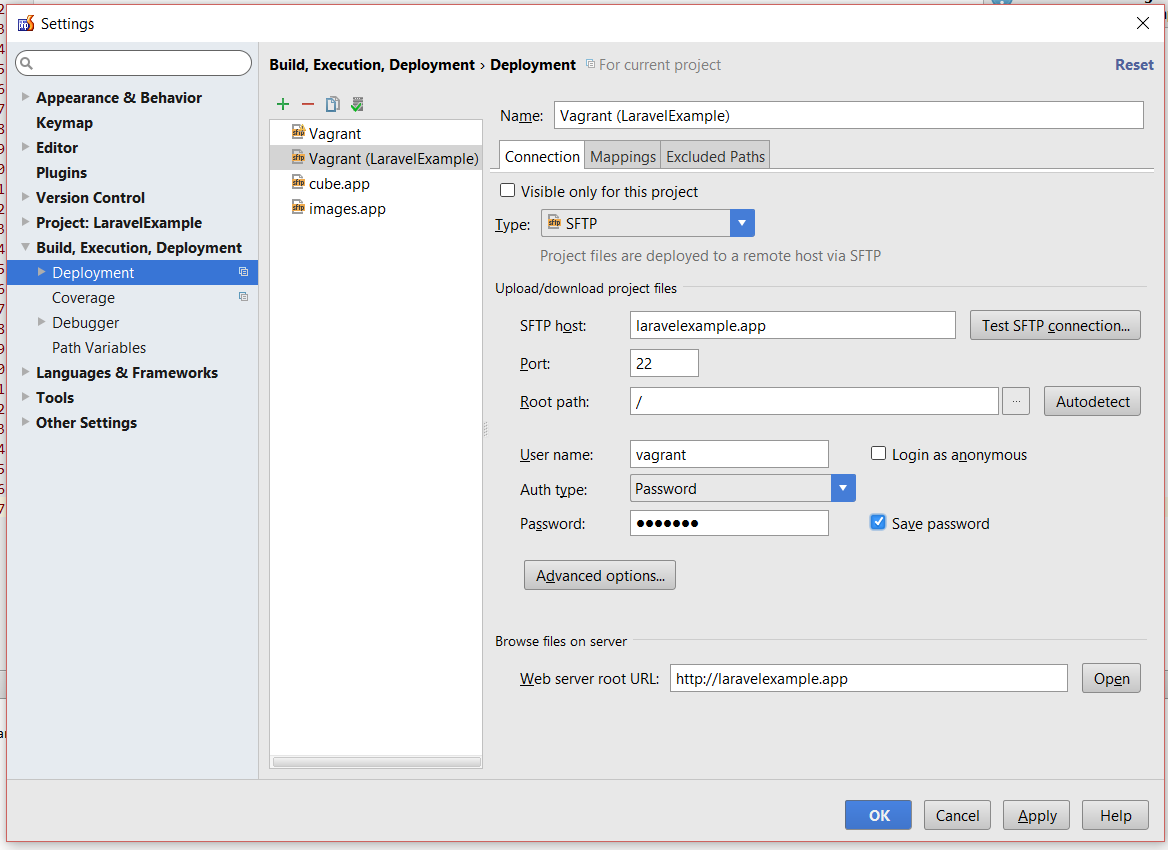The width and height of the screenshot is (1168, 850).
Task: Switch to the Connection tab
Action: coord(542,156)
